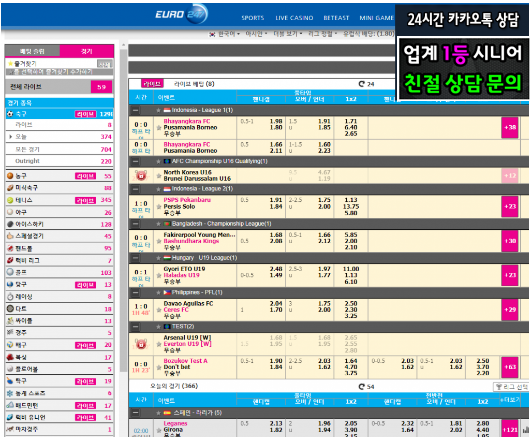Collapse the AFC Championship U16 Qualifying section
531x437 pixels.
coord(135,161)
